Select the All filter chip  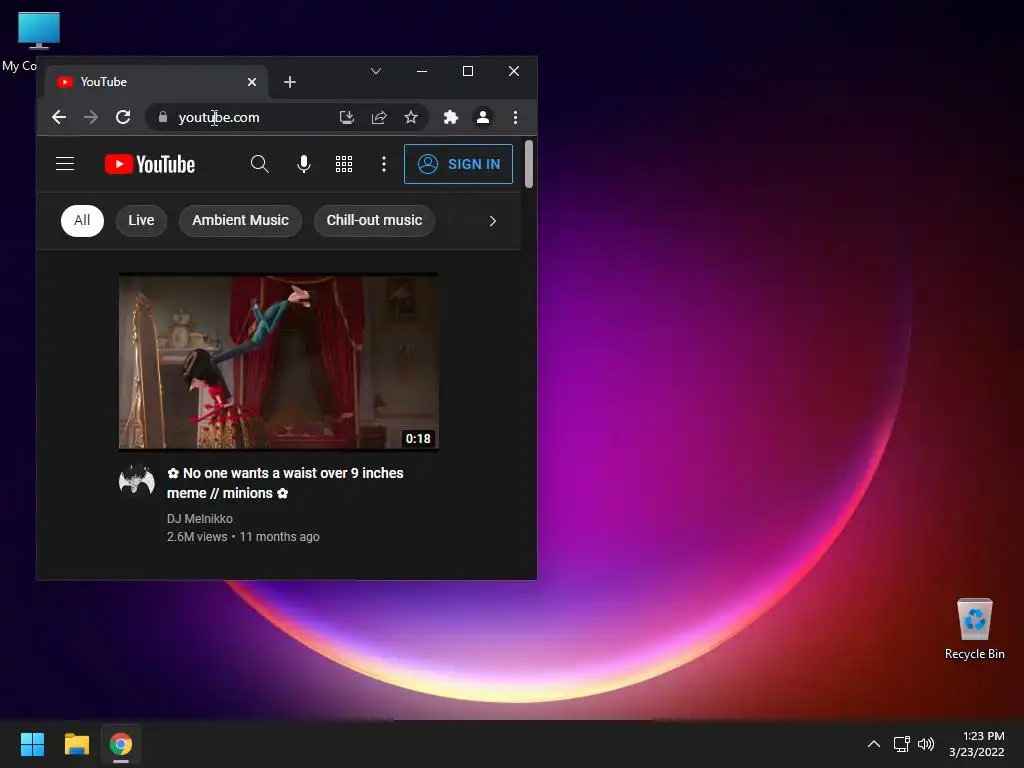click(82, 220)
